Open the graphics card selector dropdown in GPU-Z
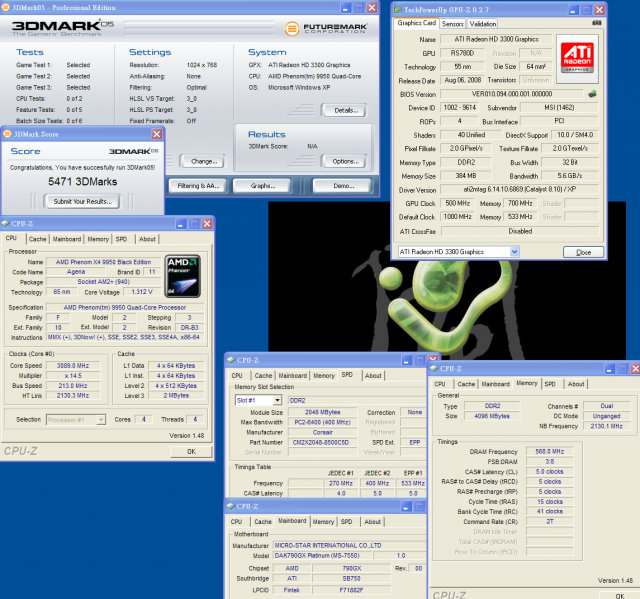640x599 pixels. 514,252
